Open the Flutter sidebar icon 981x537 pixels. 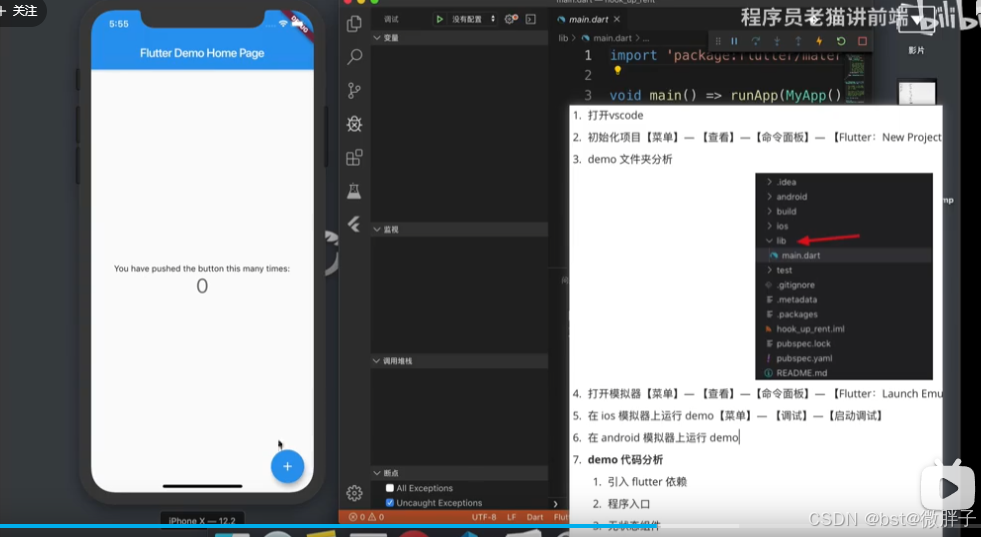354,224
